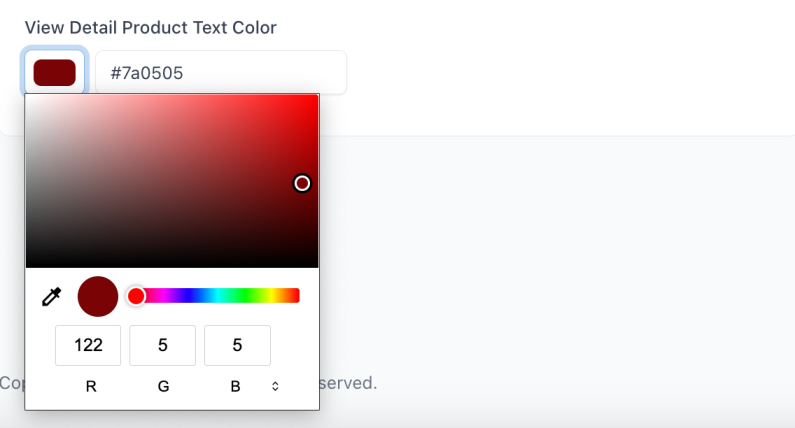Click the R label under the red field
Screen dimensions: 795x428
click(91, 386)
